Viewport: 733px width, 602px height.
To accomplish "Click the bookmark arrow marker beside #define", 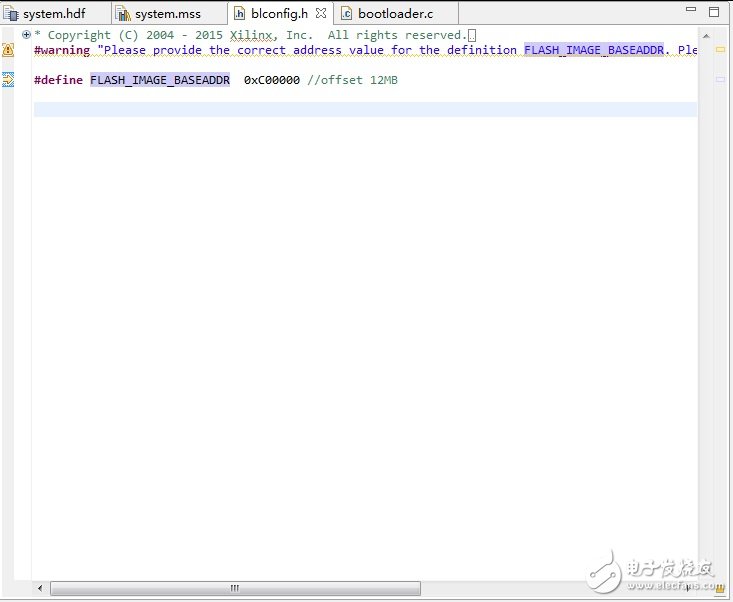I will click(8, 80).
